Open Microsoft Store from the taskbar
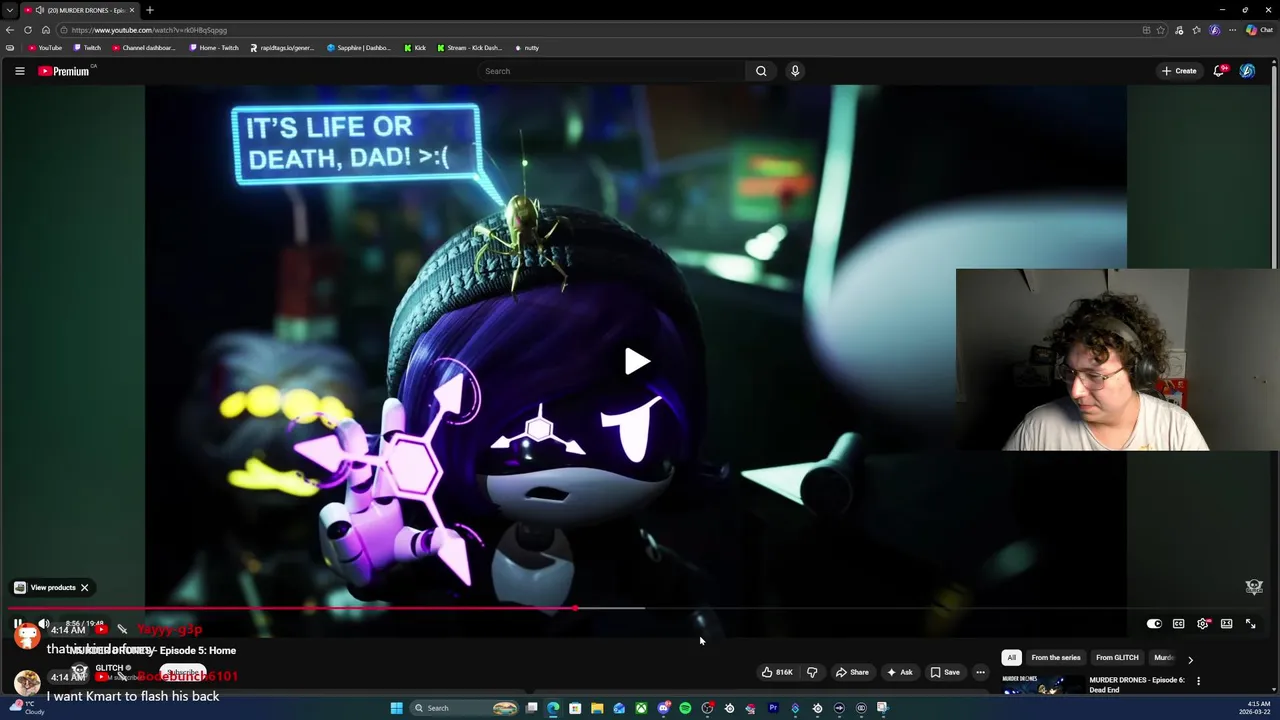The width and height of the screenshot is (1280, 720). pos(575,708)
